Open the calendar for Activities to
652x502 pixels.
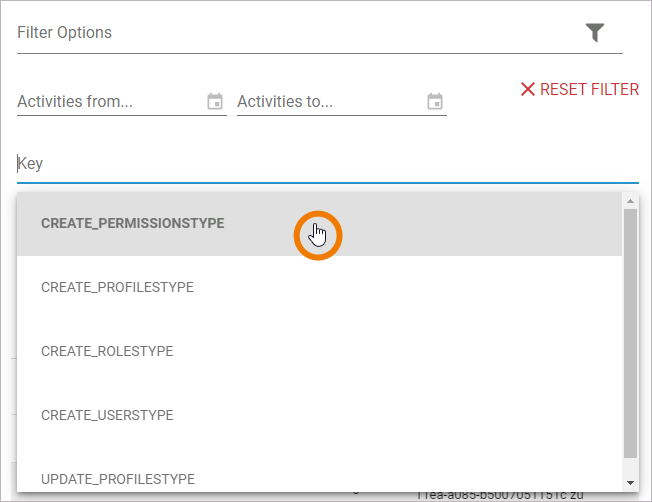[x=435, y=101]
